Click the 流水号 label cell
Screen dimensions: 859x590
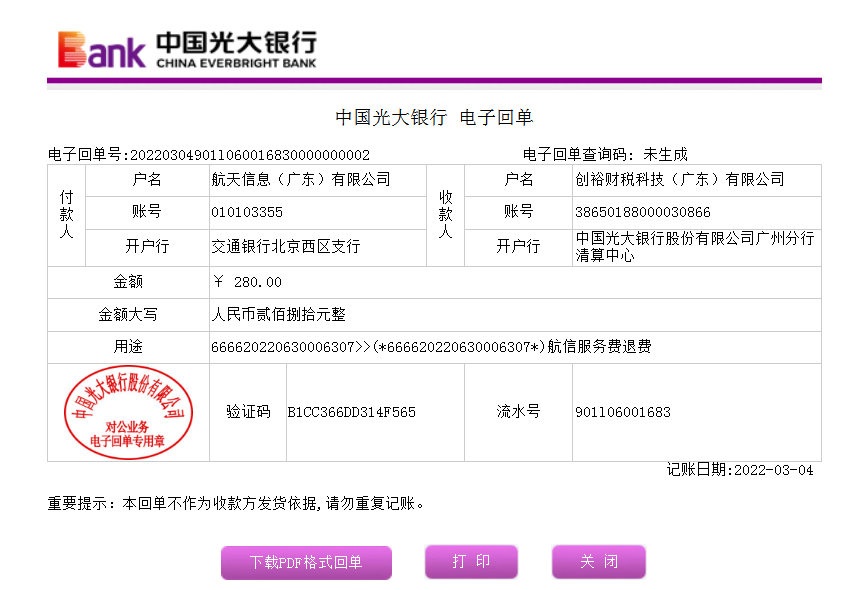[518, 411]
